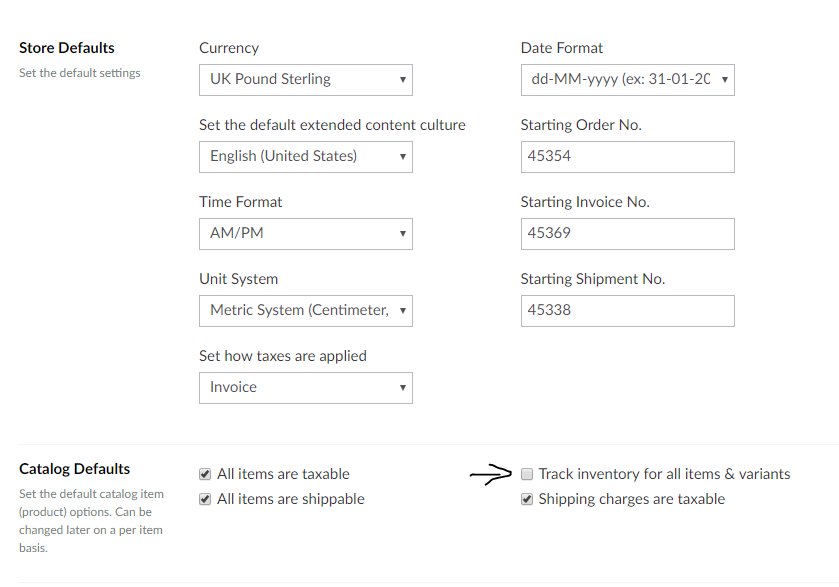Click the Store Defaults heading

click(67, 48)
